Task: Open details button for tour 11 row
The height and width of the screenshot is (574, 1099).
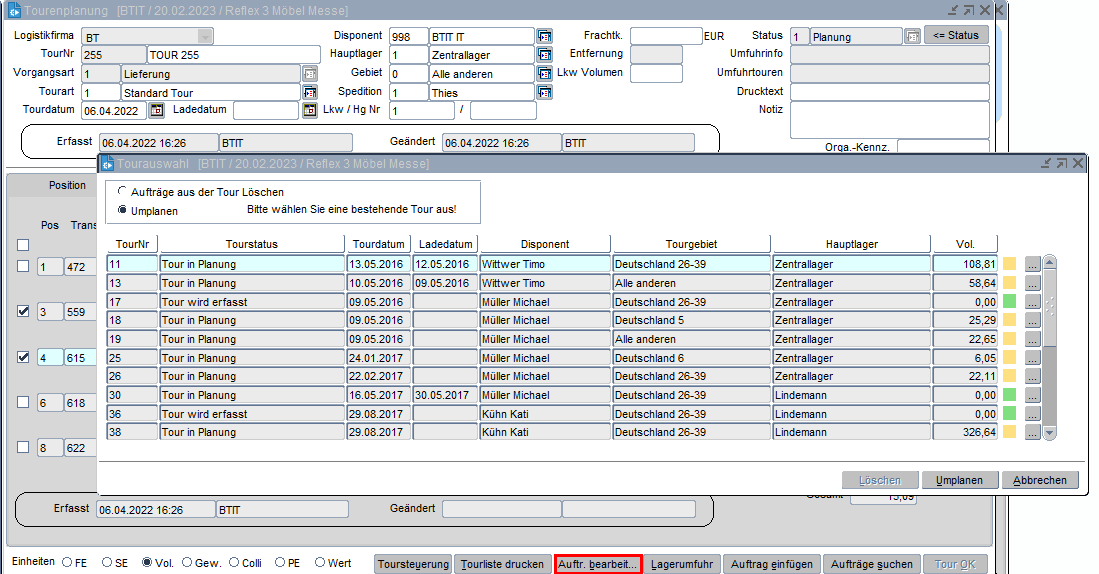Action: point(1032,264)
